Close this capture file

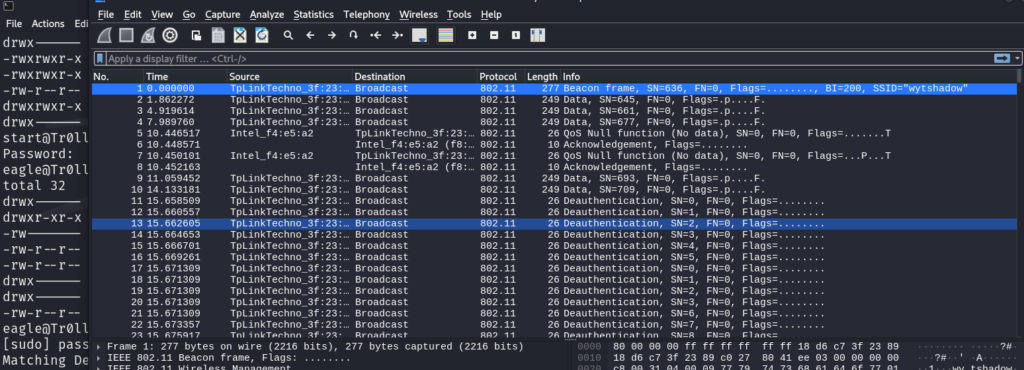coord(240,35)
